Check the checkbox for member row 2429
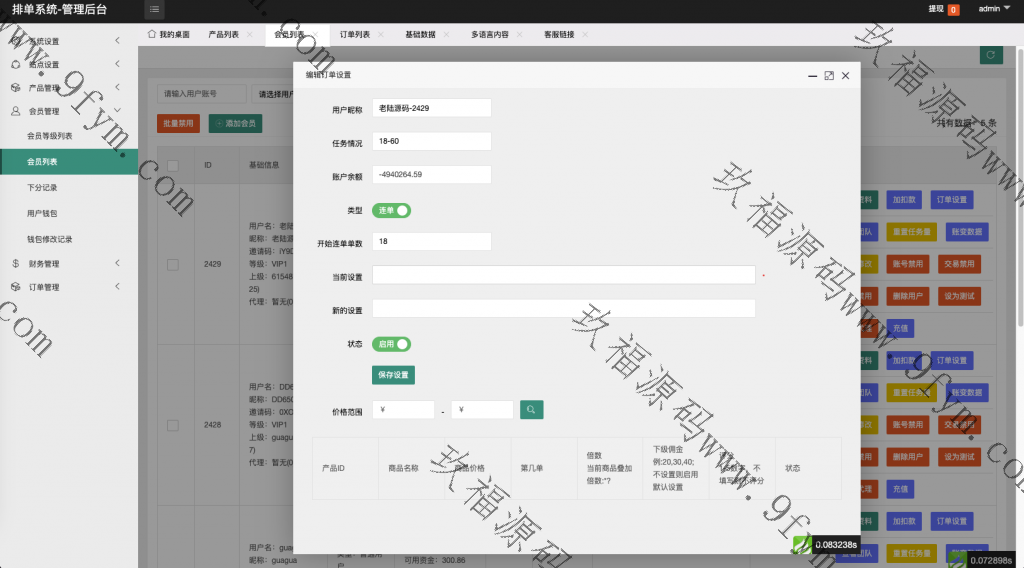1024x568 pixels. coord(172,264)
